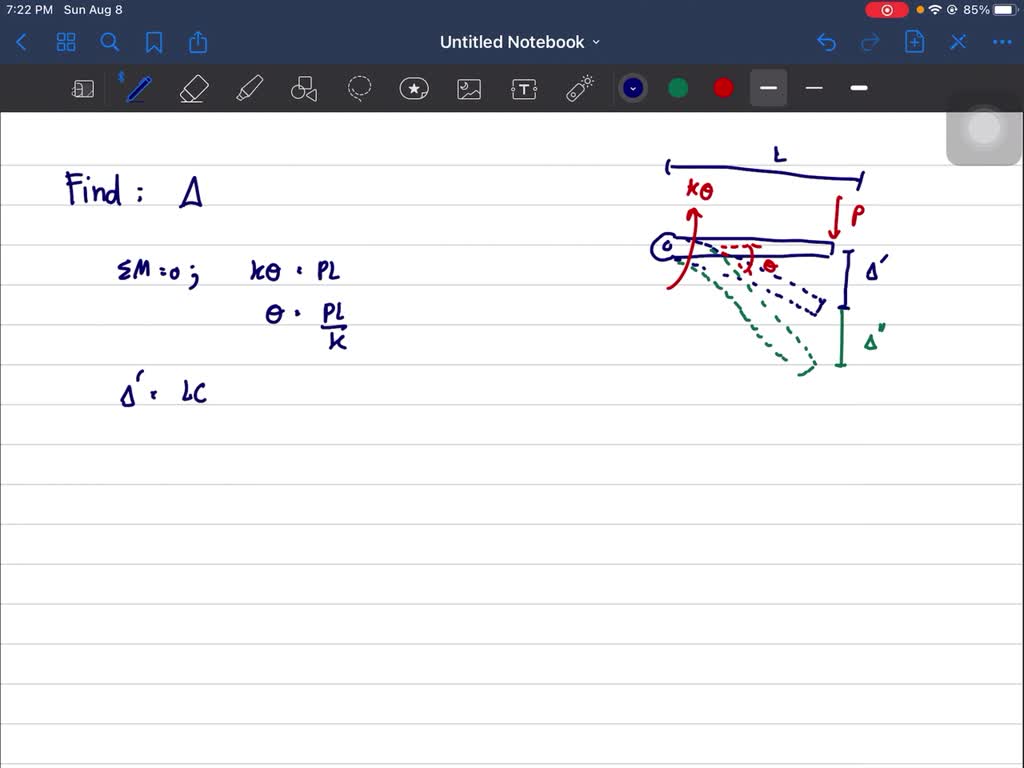Select the Shapes tool
This screenshot has height=768, width=1024.
click(x=304, y=89)
